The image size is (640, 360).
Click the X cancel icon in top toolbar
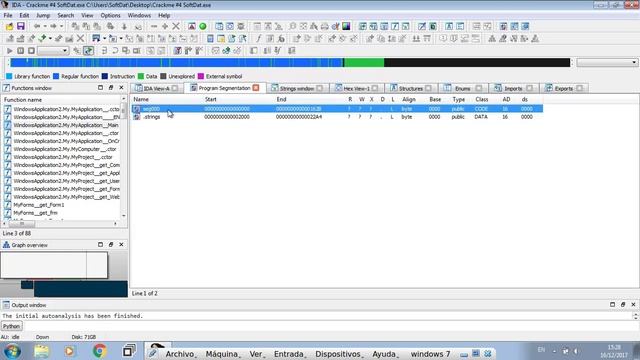[176, 27]
